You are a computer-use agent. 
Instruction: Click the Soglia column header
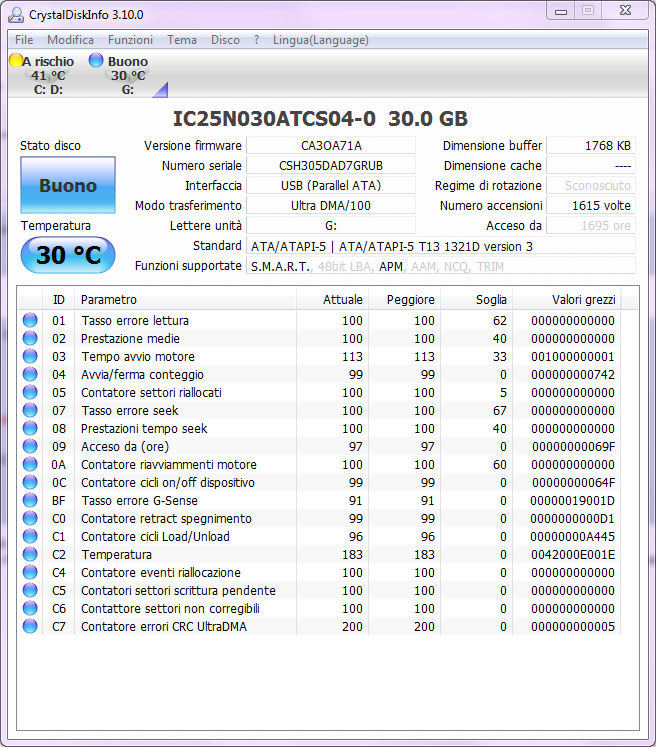click(x=478, y=300)
